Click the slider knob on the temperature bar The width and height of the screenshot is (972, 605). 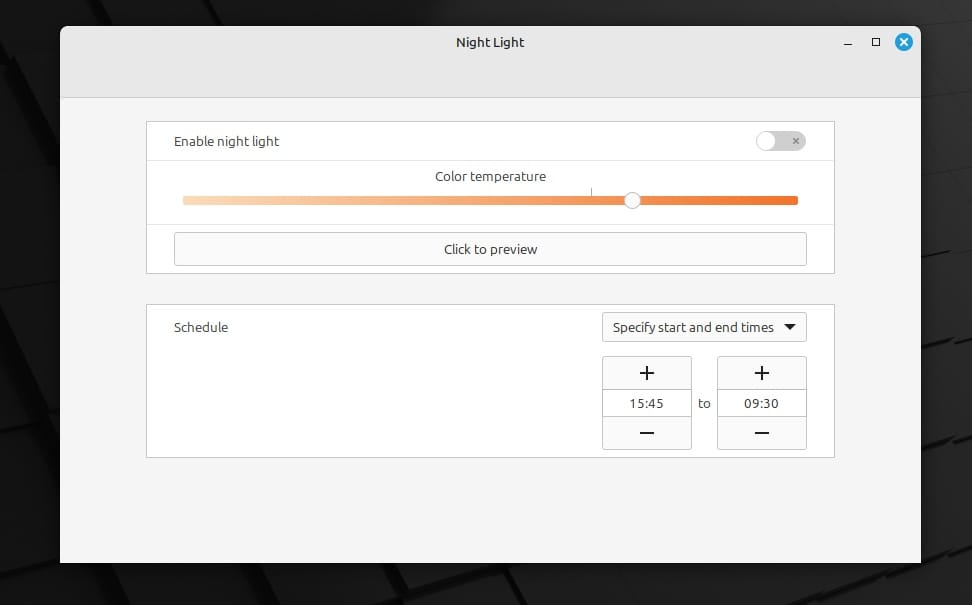pos(631,200)
